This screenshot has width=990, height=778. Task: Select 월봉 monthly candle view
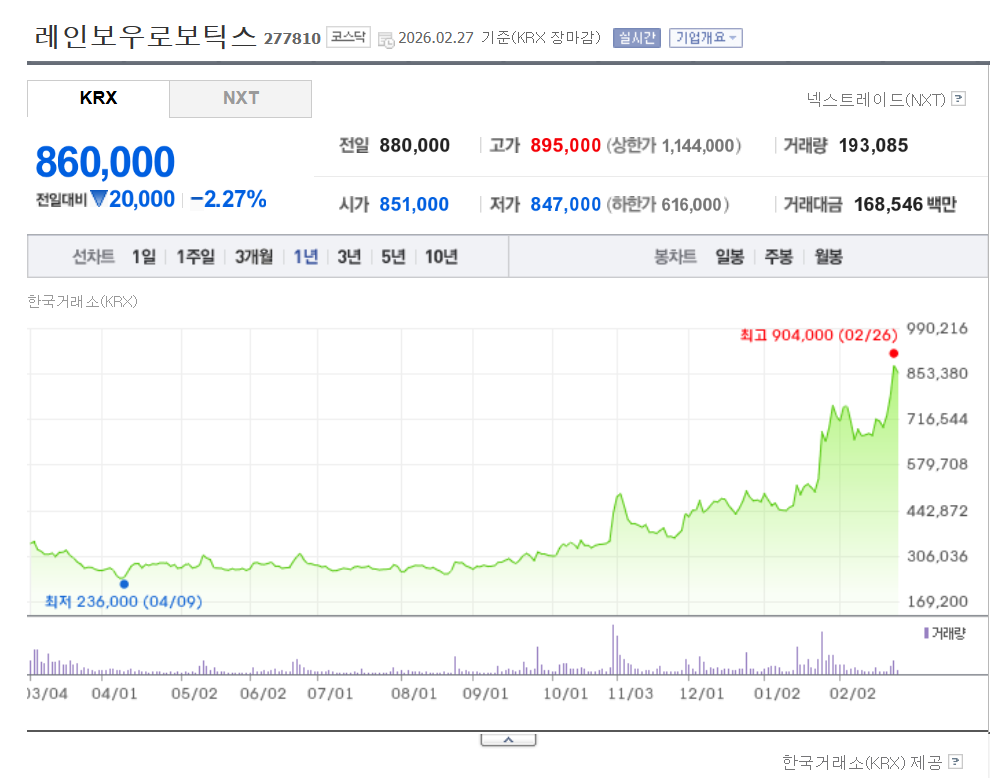tap(828, 256)
